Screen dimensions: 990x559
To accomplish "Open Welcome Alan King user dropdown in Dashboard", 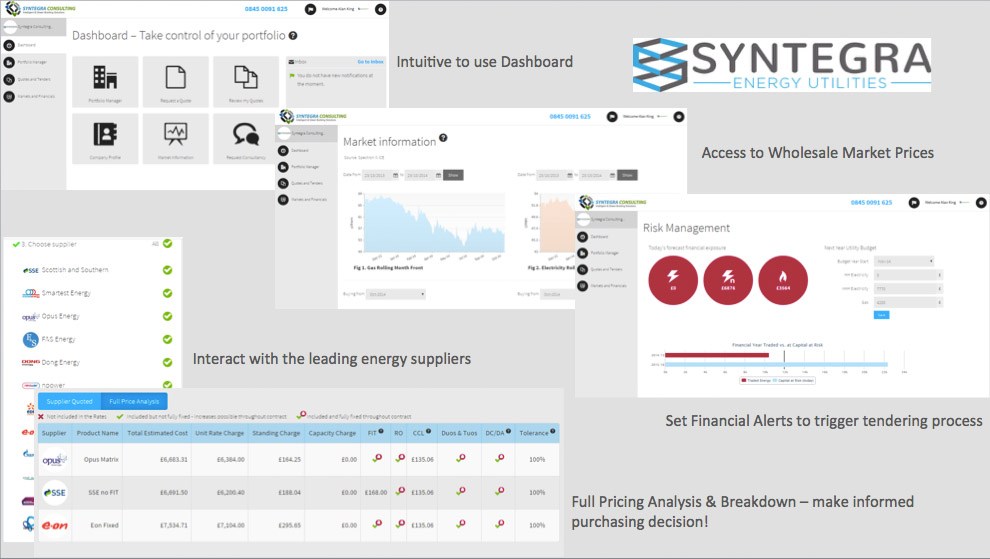I will click(345, 9).
